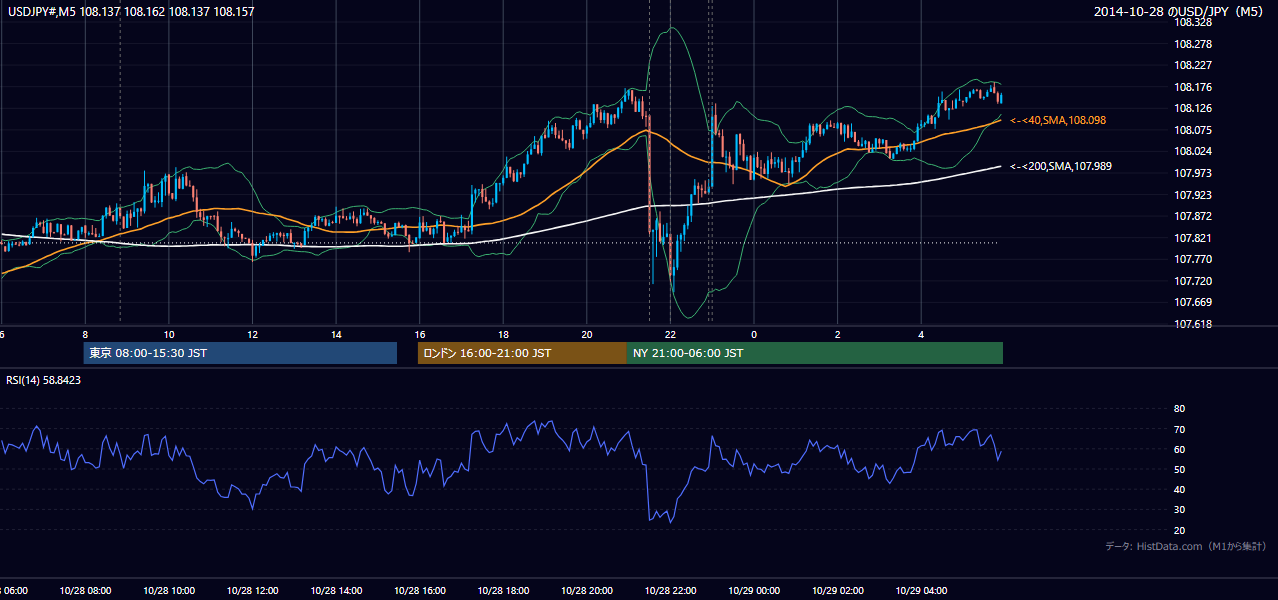Click the 10/28 20:00 time label

point(587,590)
